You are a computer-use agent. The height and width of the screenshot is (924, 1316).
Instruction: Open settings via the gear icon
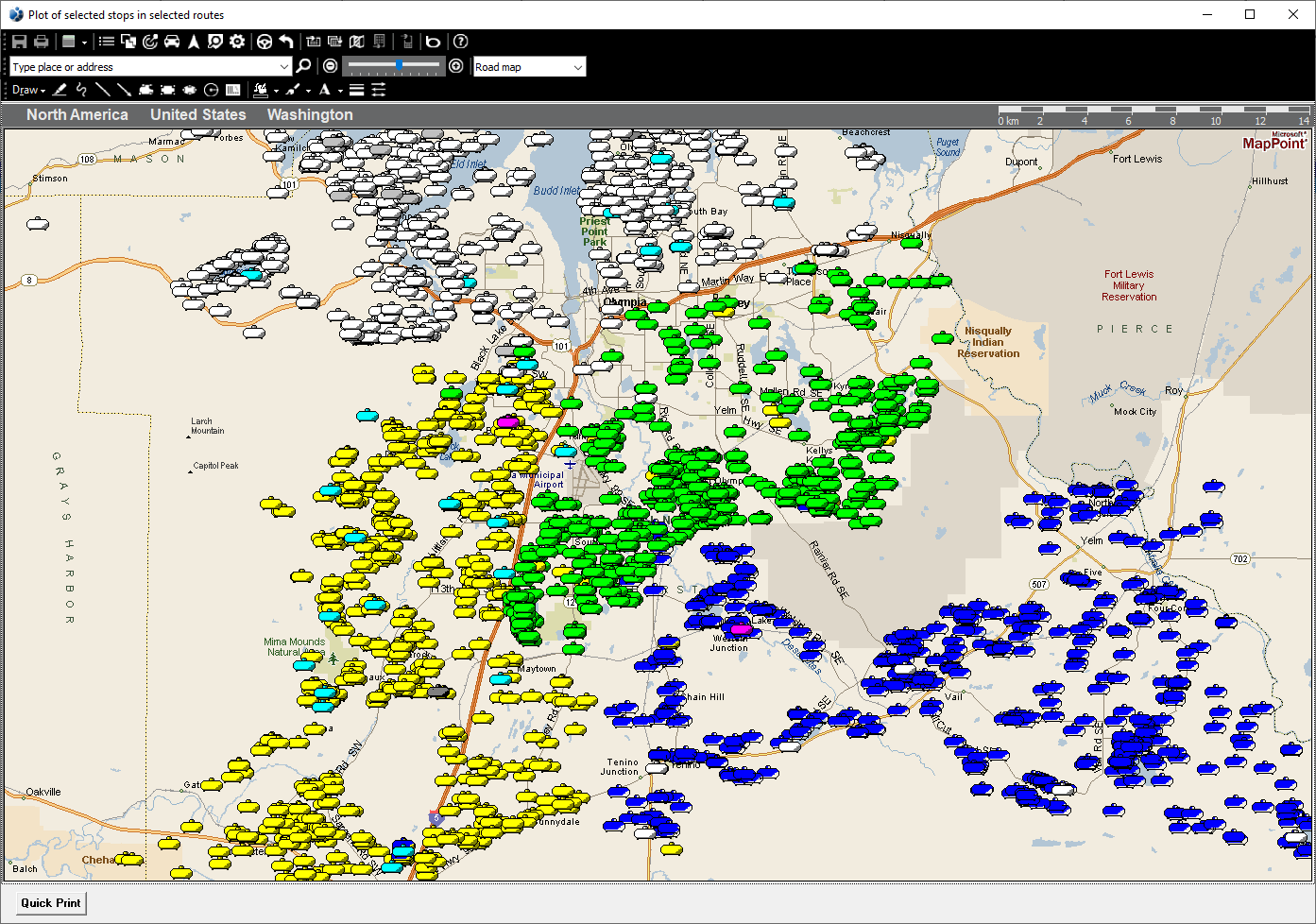237,42
